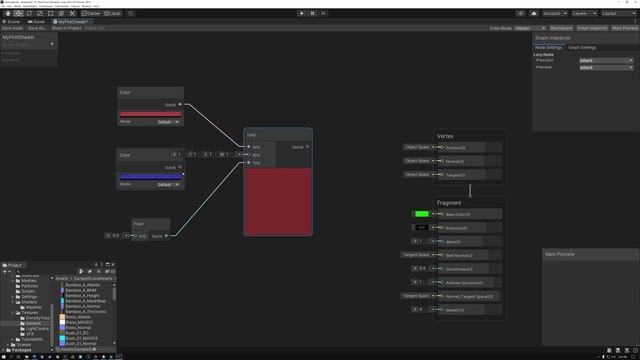Select the Scale tool in Unity toolbar
This screenshot has height=360, width=640.
(x=40, y=13)
